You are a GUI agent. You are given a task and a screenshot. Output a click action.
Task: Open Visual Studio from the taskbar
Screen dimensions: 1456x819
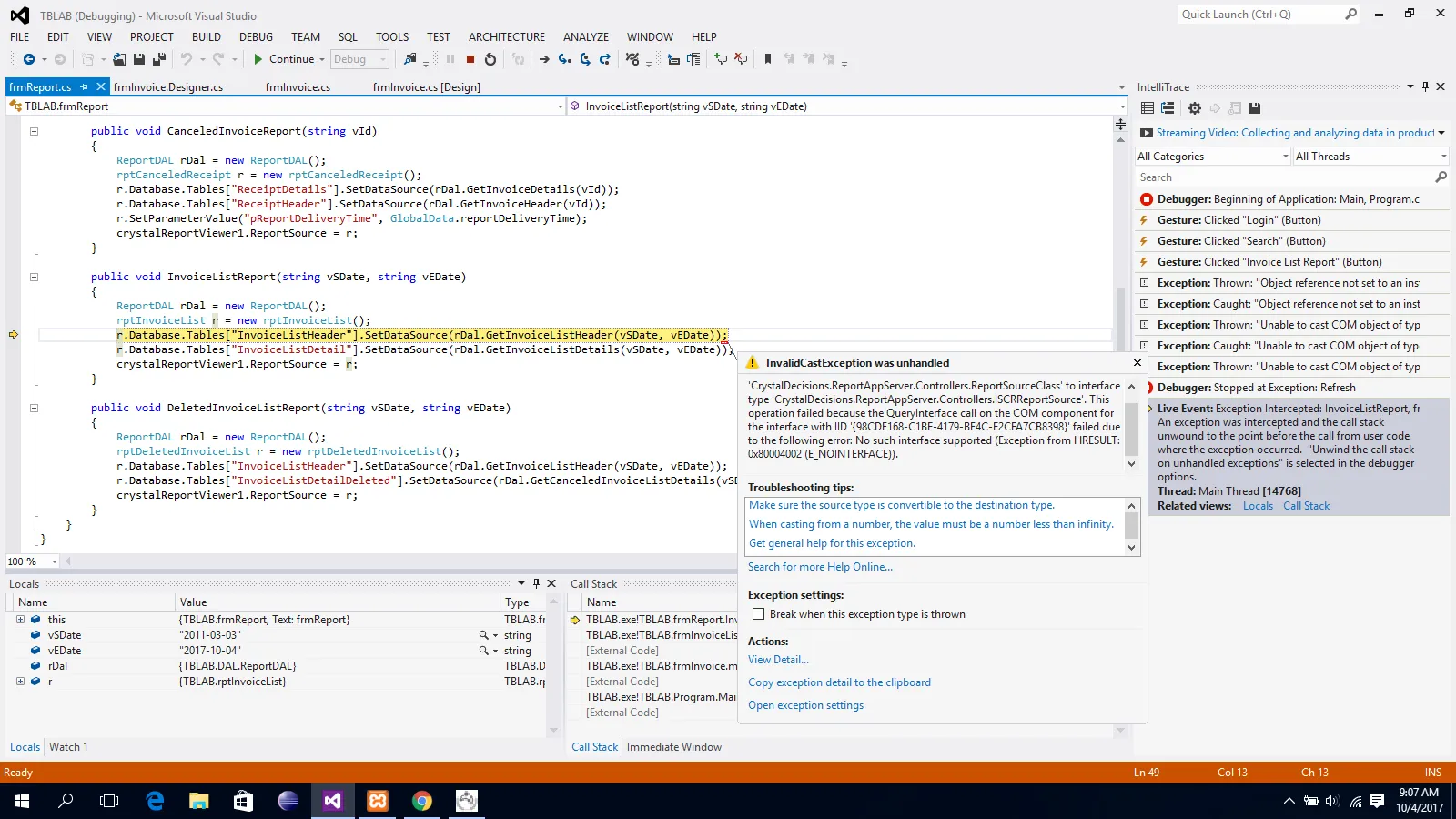tap(332, 801)
